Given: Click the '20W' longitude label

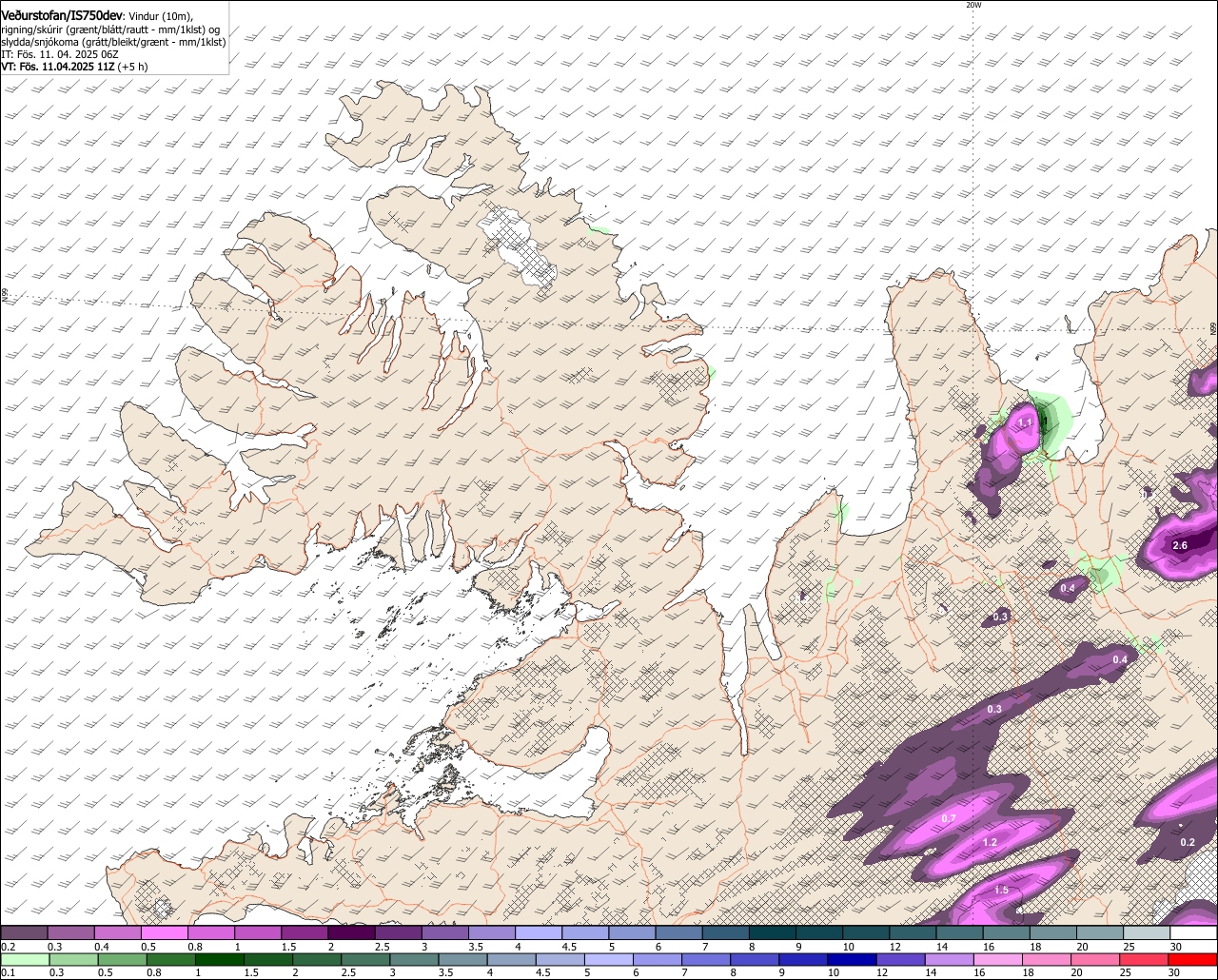Looking at the screenshot, I should [973, 5].
